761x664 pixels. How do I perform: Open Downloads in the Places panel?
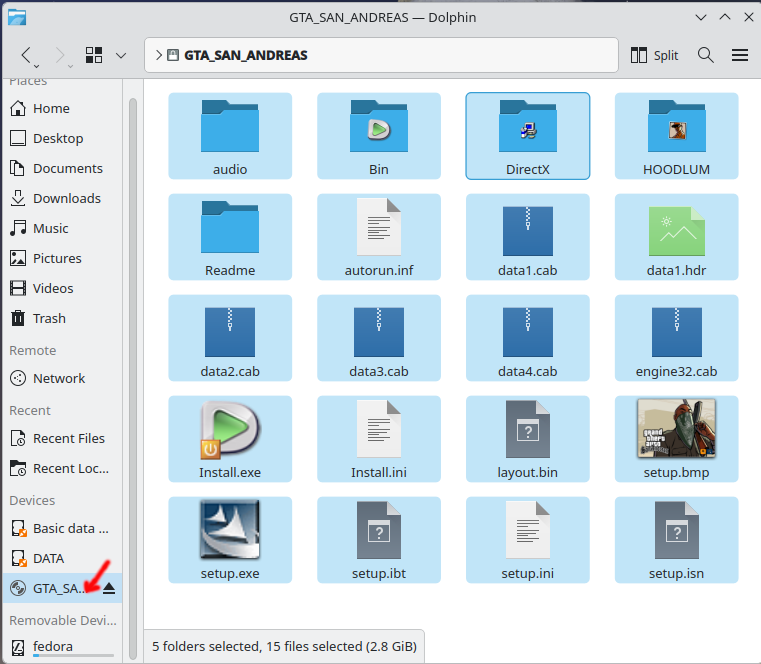tap(62, 199)
